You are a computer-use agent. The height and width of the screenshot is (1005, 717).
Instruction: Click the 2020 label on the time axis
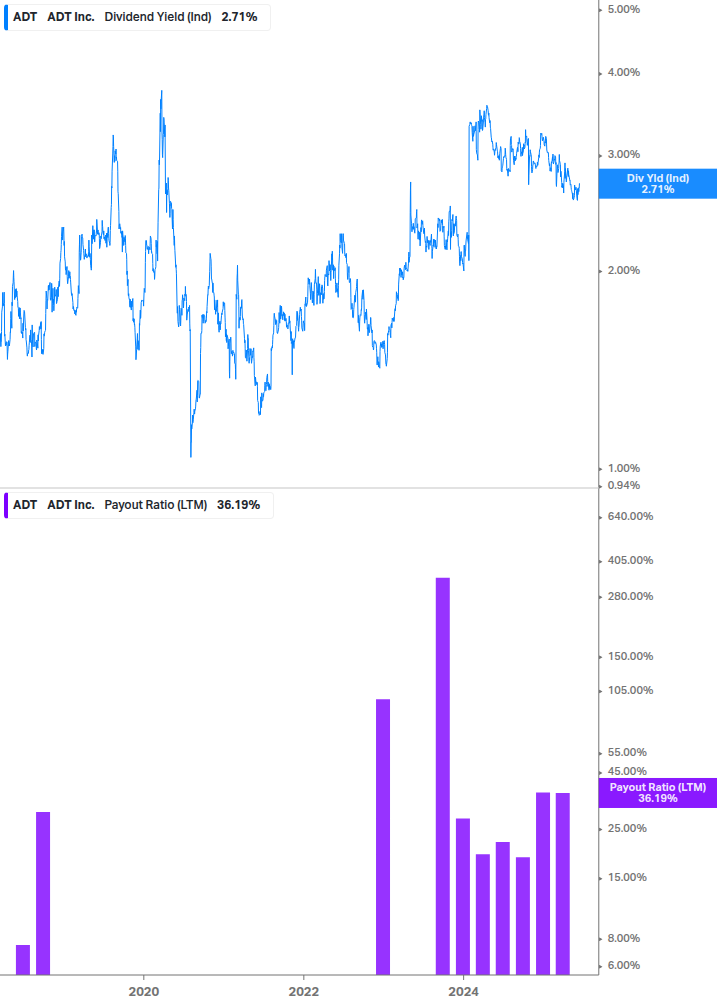click(x=144, y=992)
